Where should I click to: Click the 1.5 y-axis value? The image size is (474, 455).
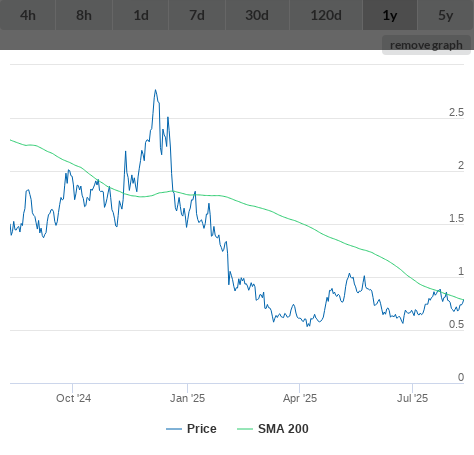(x=456, y=219)
